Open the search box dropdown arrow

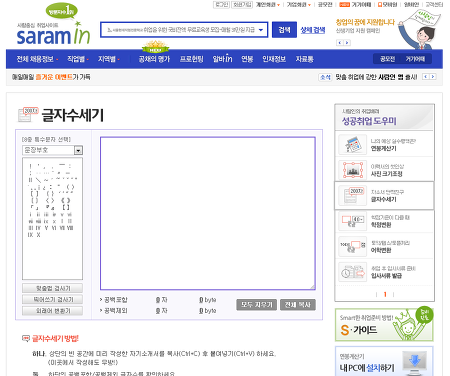261,30
